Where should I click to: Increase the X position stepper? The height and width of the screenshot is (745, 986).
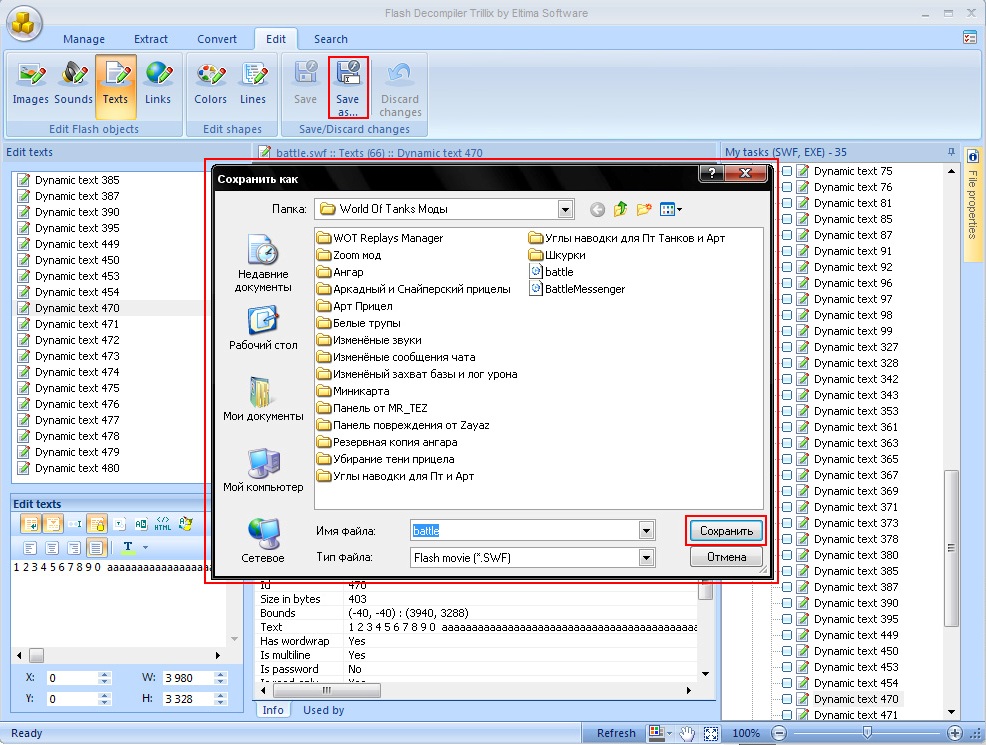(x=105, y=675)
